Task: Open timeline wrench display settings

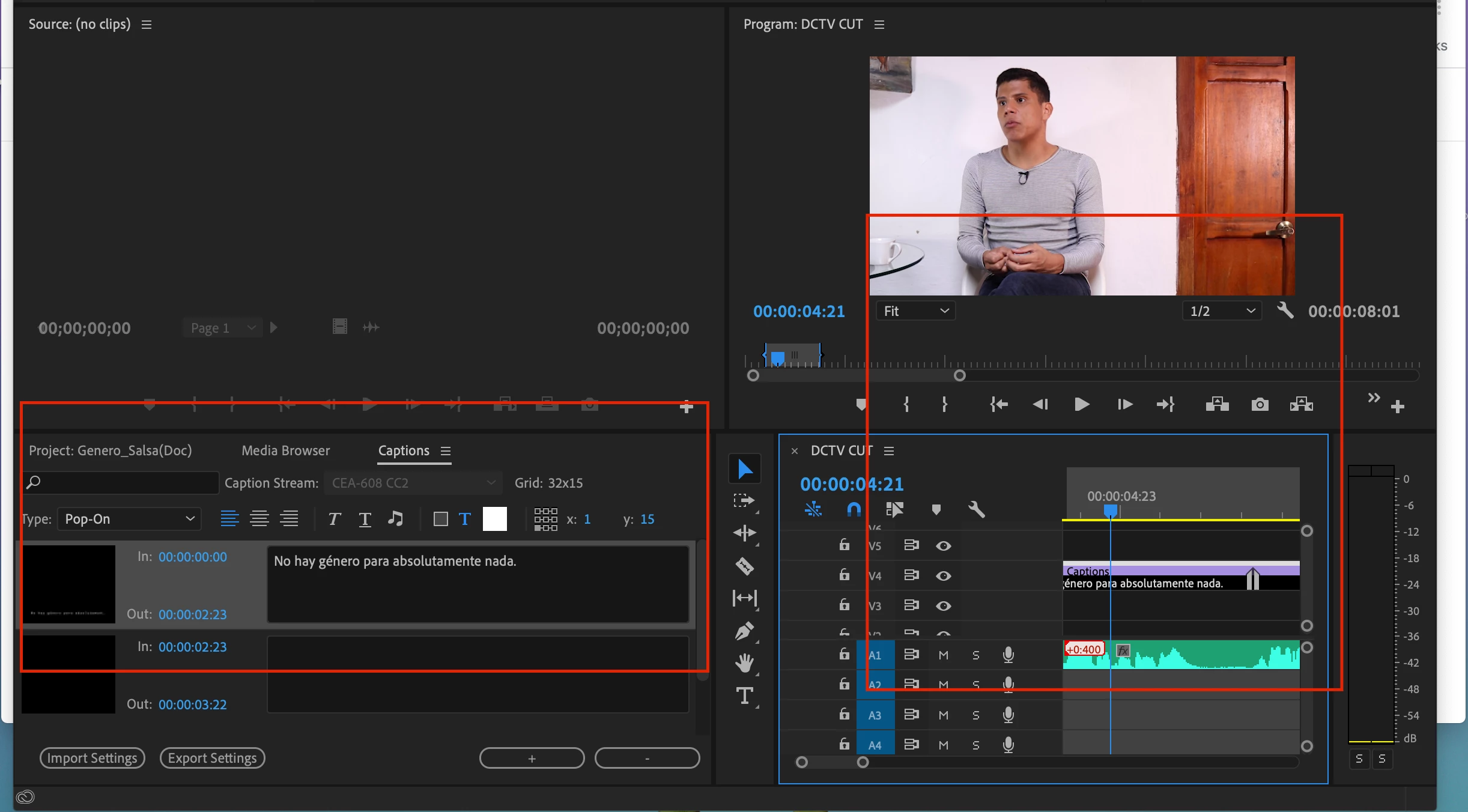Action: click(x=976, y=510)
